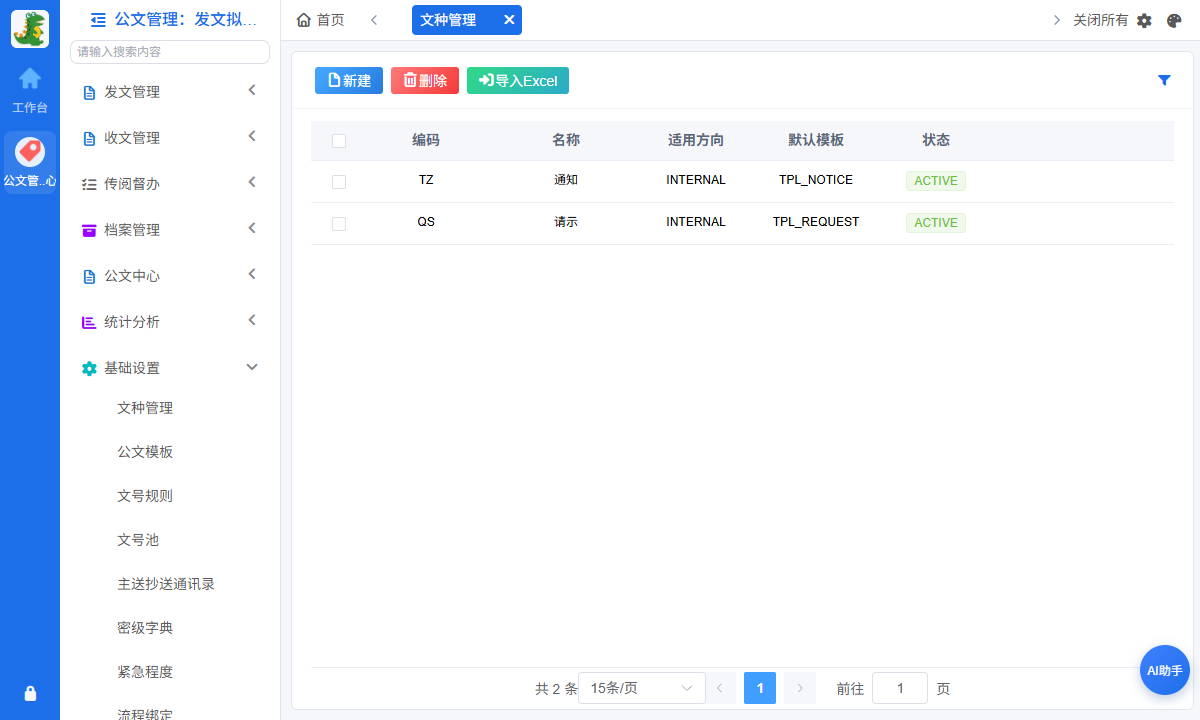This screenshot has width=1200, height=720.
Task: Click the 首页 house icon
Action: pos(304,20)
